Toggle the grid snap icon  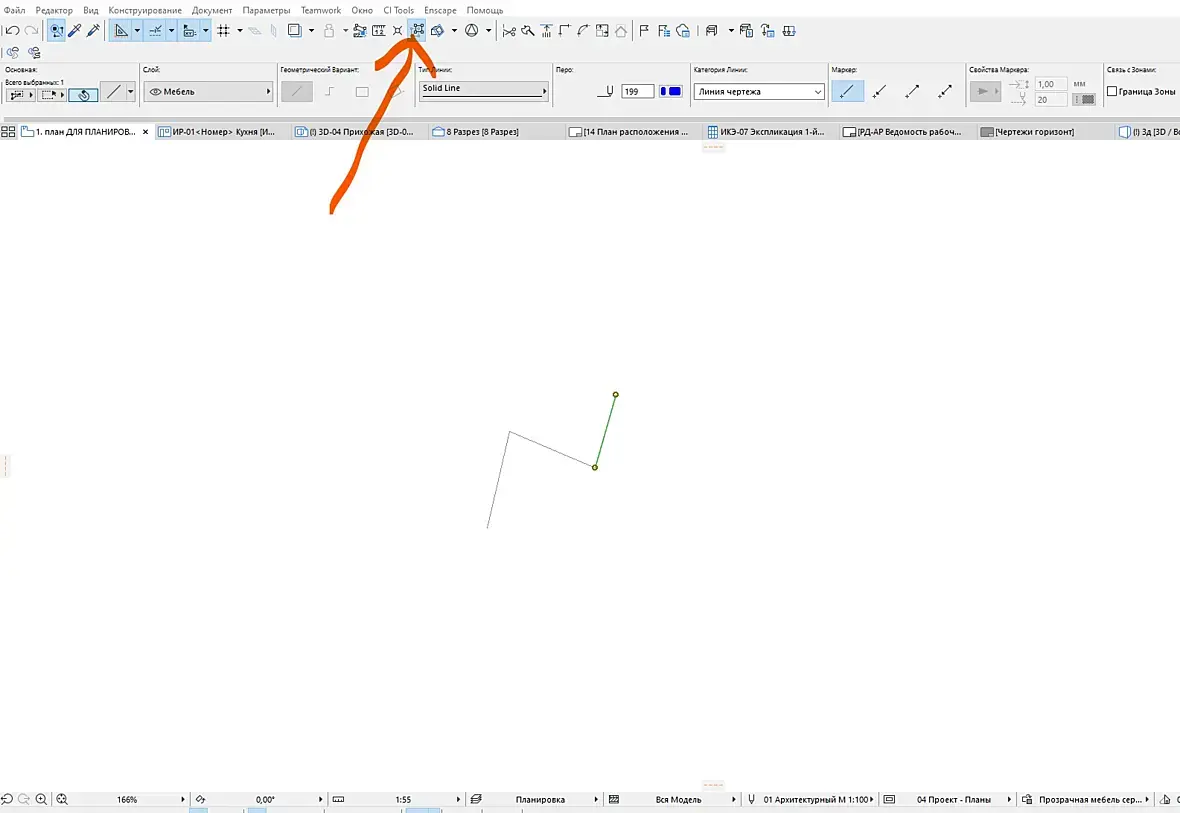(224, 31)
